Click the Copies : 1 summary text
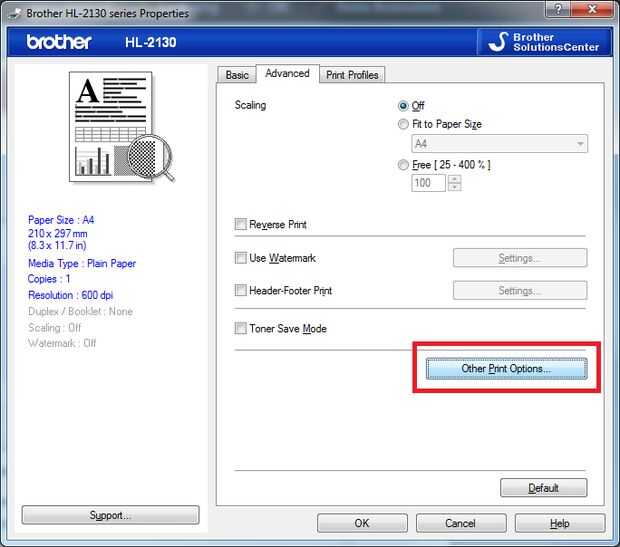The image size is (620, 547). [49, 279]
